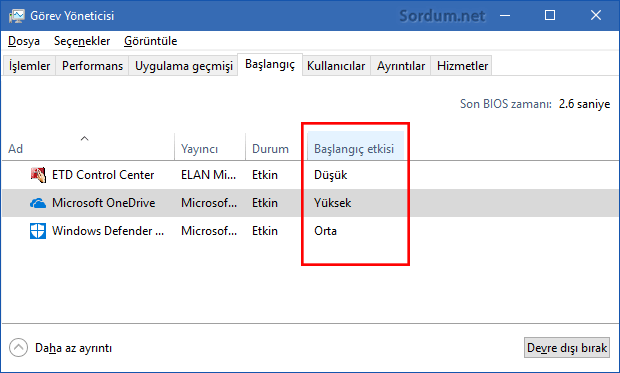Screen dimensions: 620x373
Task: Select the Başlangıç tab
Action: 270,64
